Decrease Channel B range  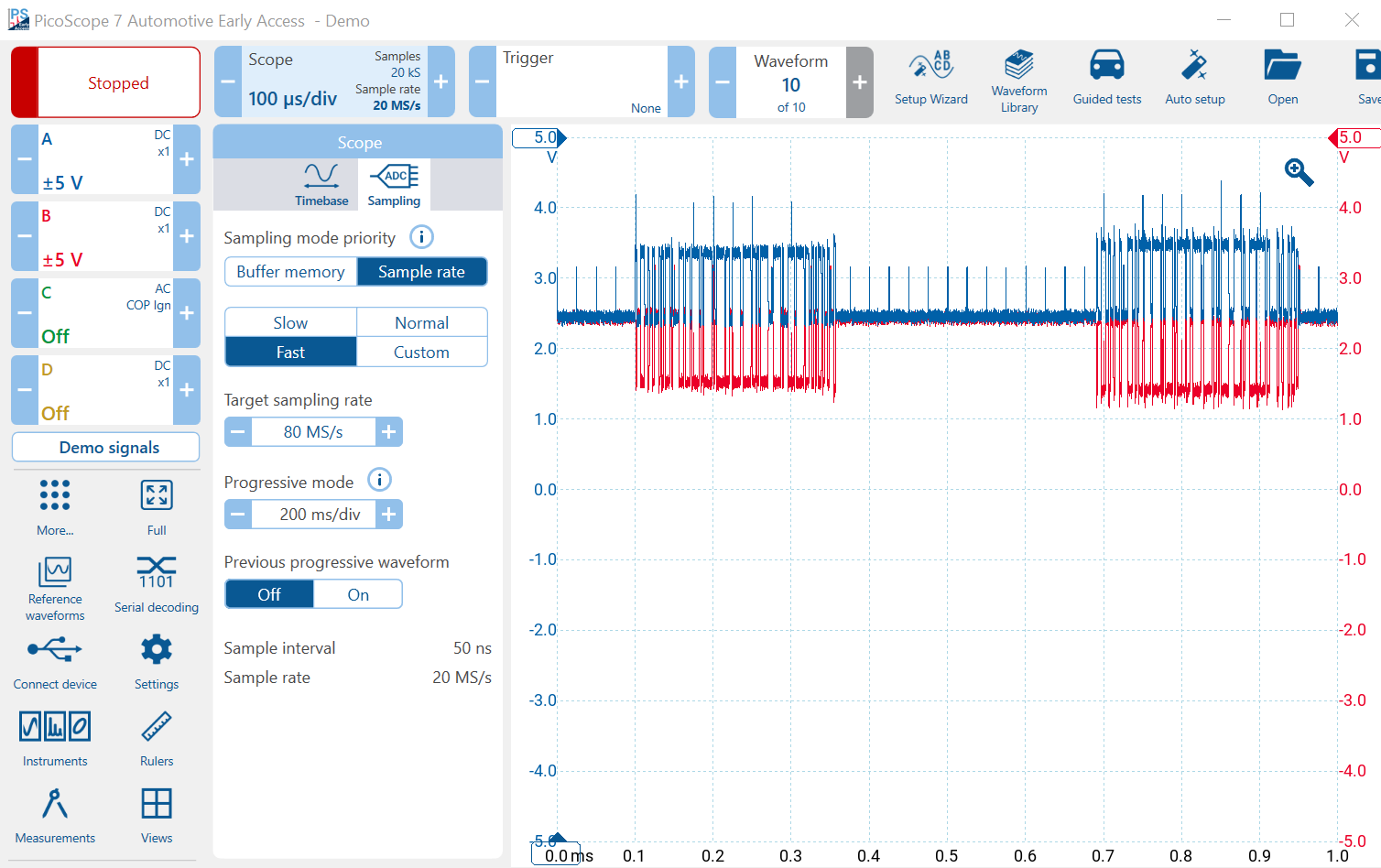(x=25, y=236)
